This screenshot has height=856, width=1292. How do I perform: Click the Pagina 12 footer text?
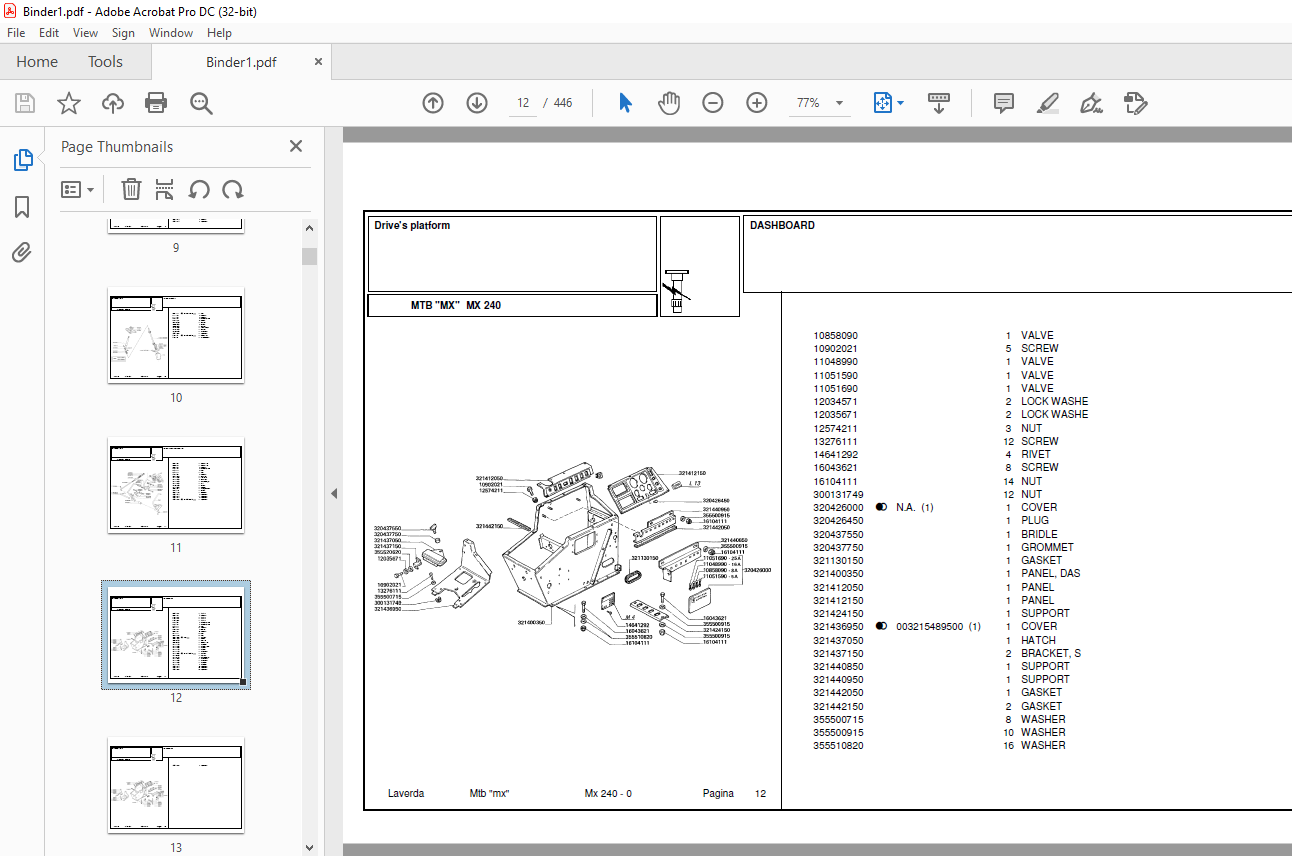coord(734,794)
